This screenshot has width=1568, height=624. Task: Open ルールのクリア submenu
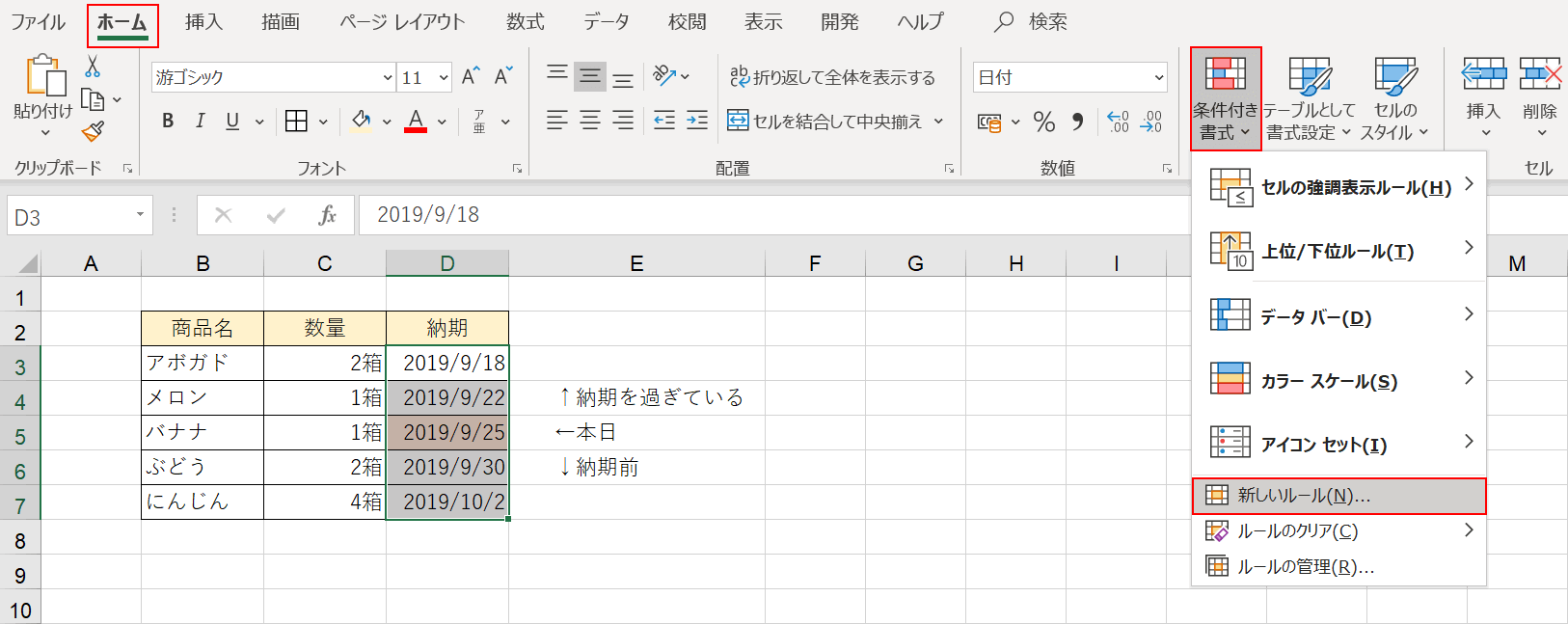1338,530
